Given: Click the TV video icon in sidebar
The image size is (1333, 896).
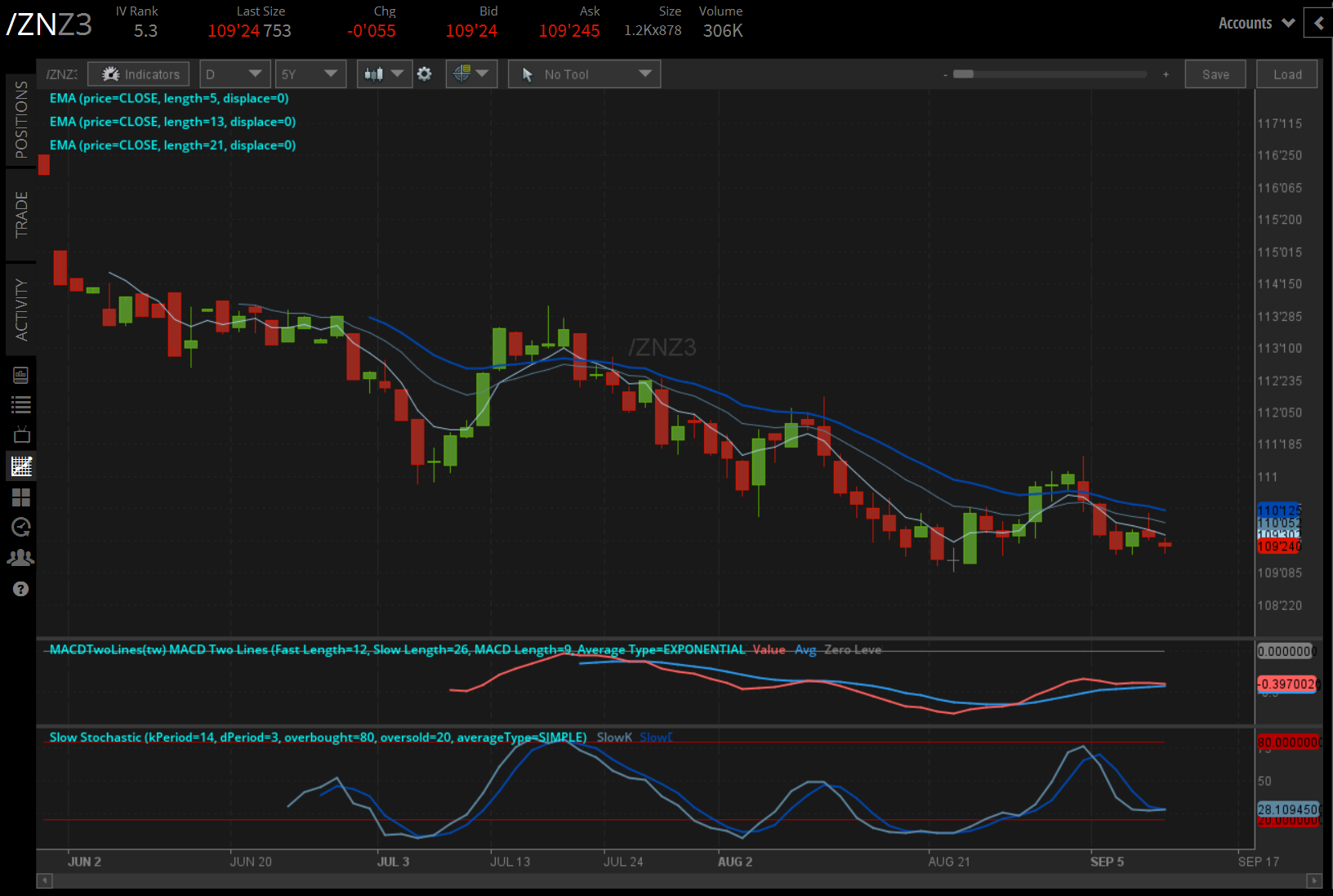Looking at the screenshot, I should tap(21, 435).
